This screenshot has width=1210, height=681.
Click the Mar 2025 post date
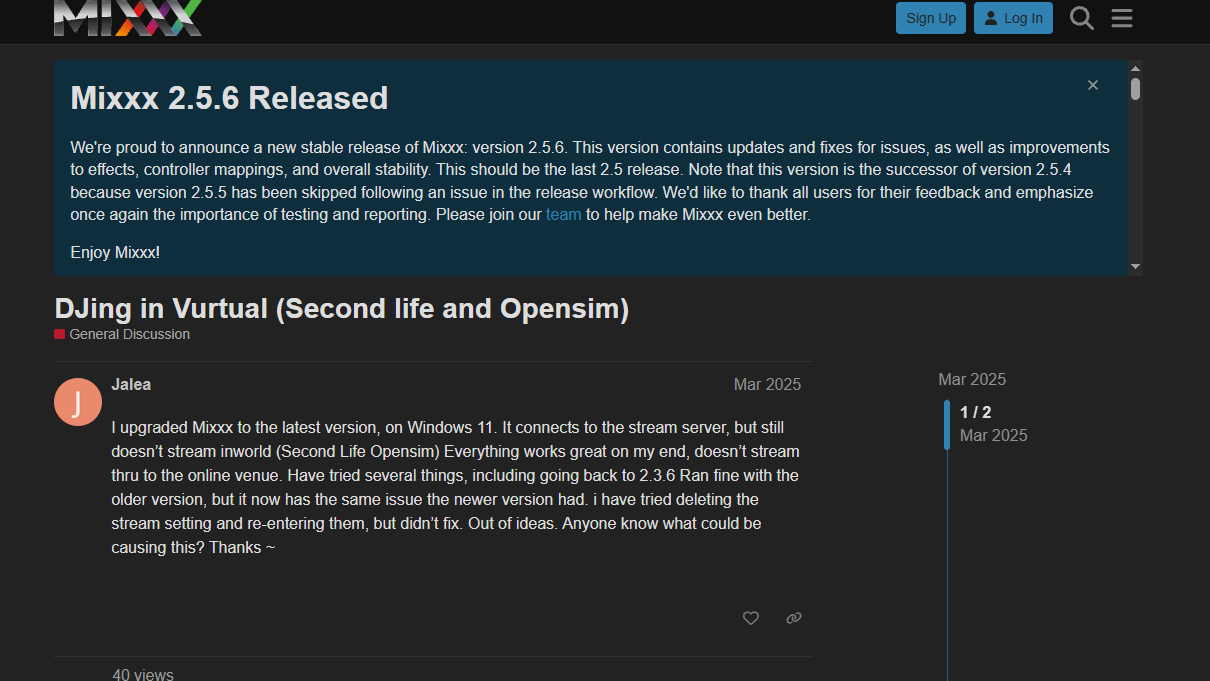(x=767, y=385)
